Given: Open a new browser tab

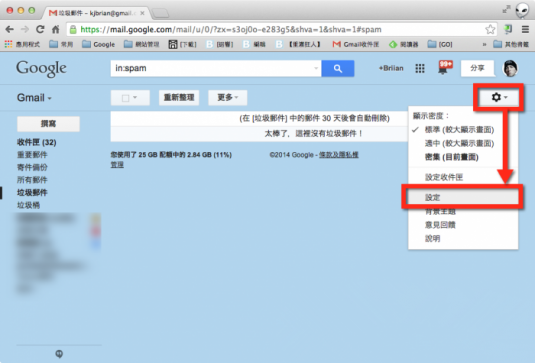Looking at the screenshot, I should (160, 13).
